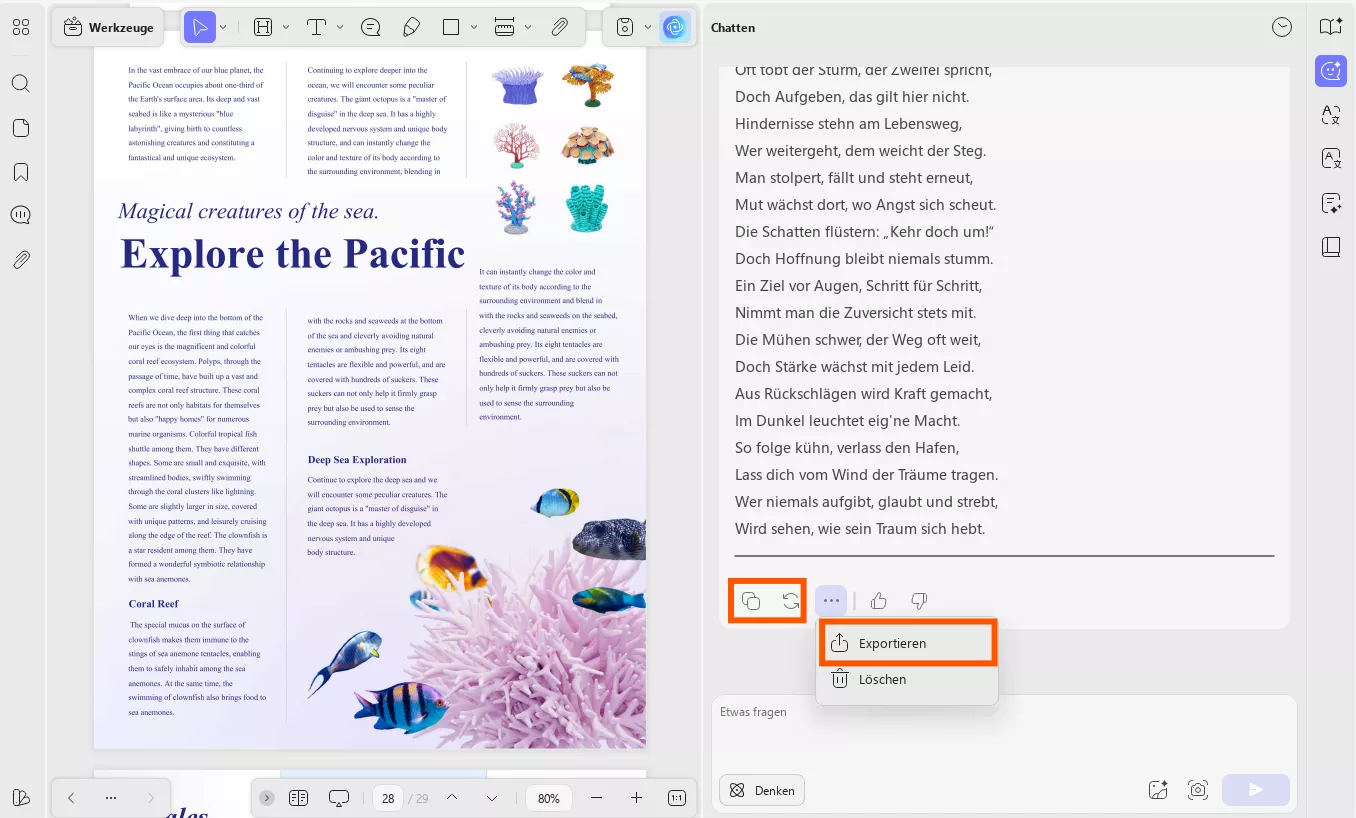The image size is (1356, 818).
Task: Show the page thumbnails panel
Action: pyautogui.click(x=21, y=128)
